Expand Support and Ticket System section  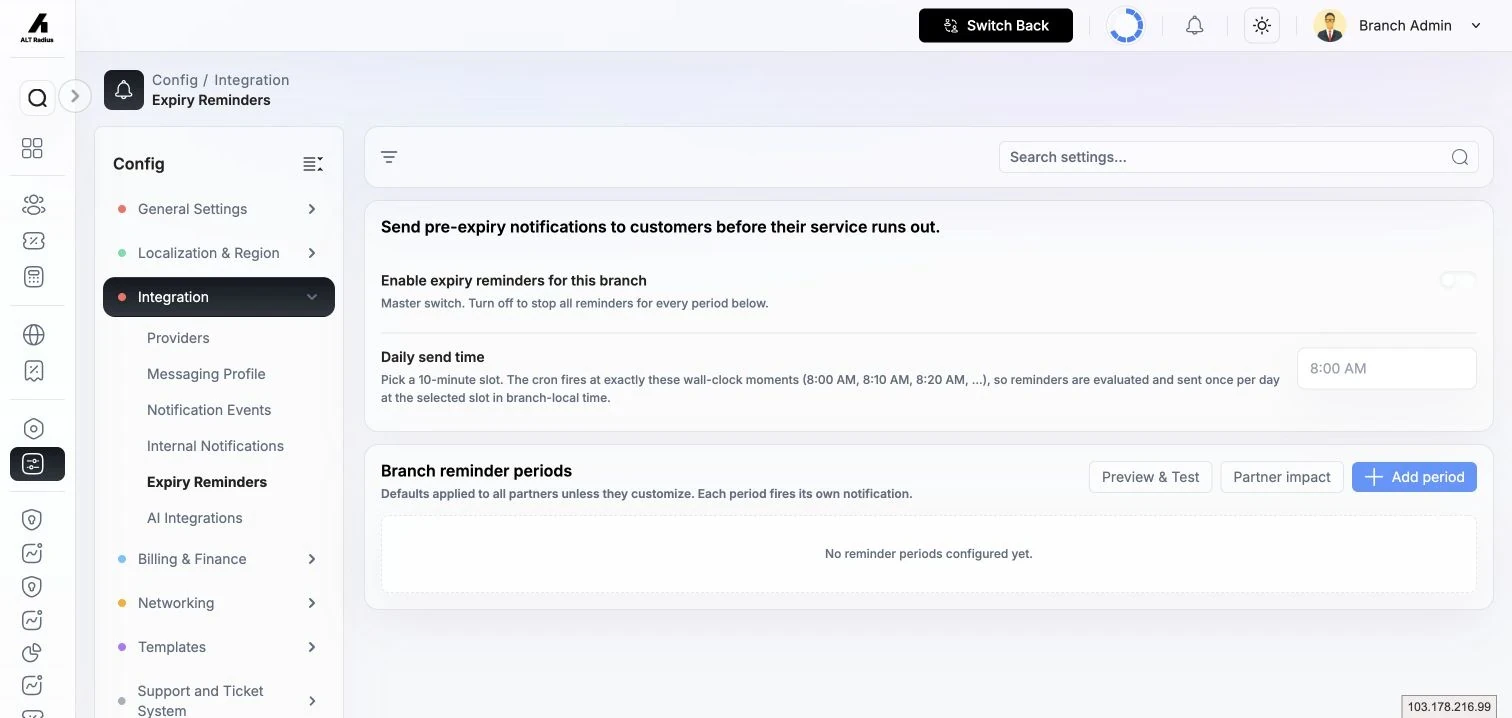(219, 700)
